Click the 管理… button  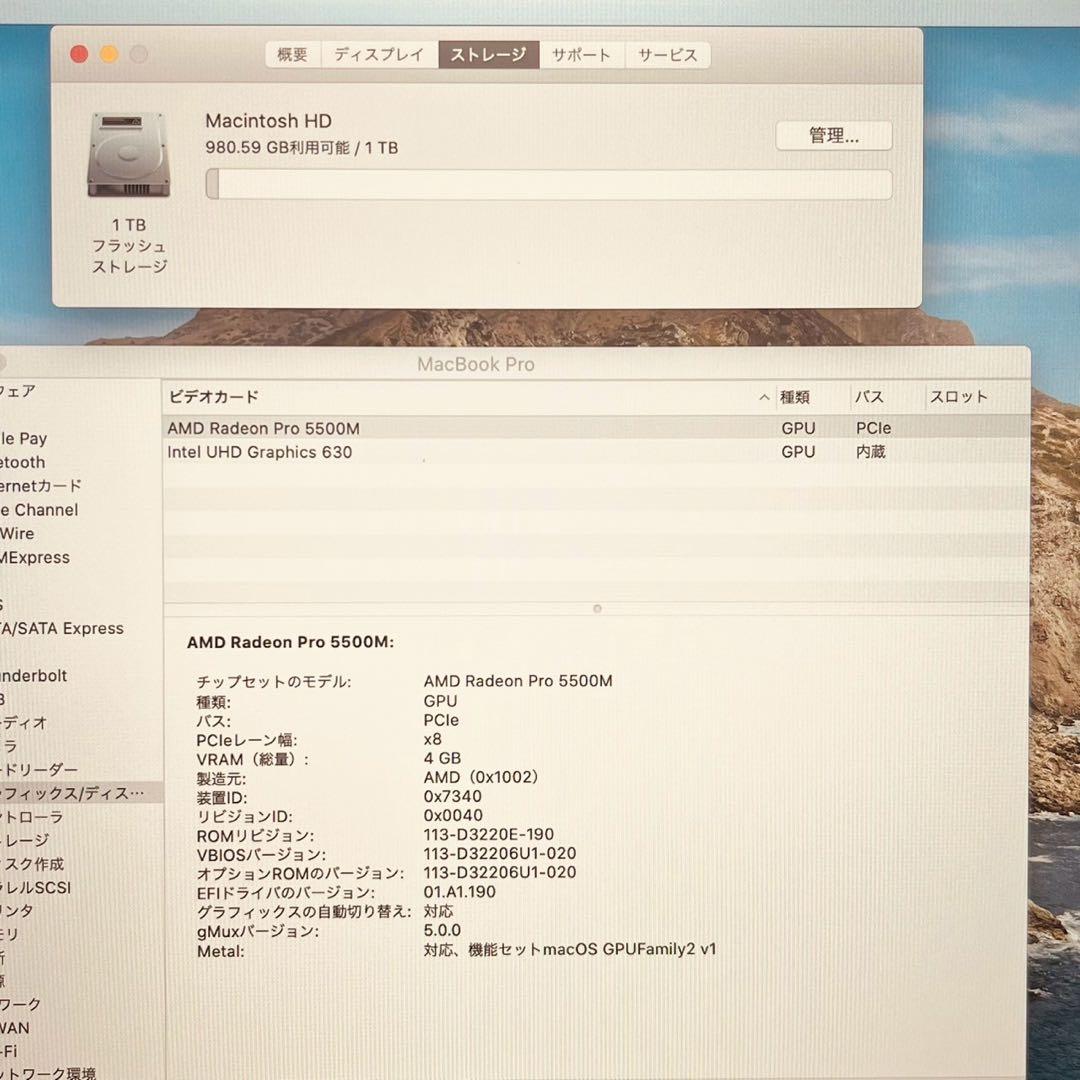coord(833,136)
